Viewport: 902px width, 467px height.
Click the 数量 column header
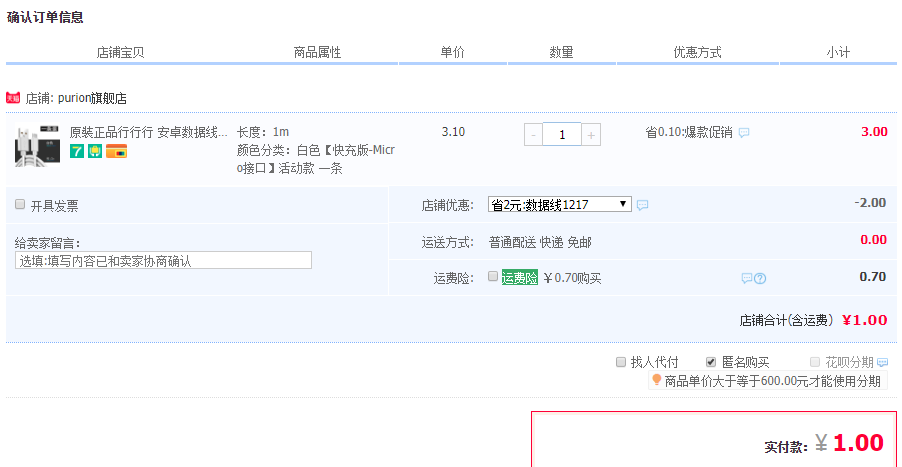[x=561, y=53]
